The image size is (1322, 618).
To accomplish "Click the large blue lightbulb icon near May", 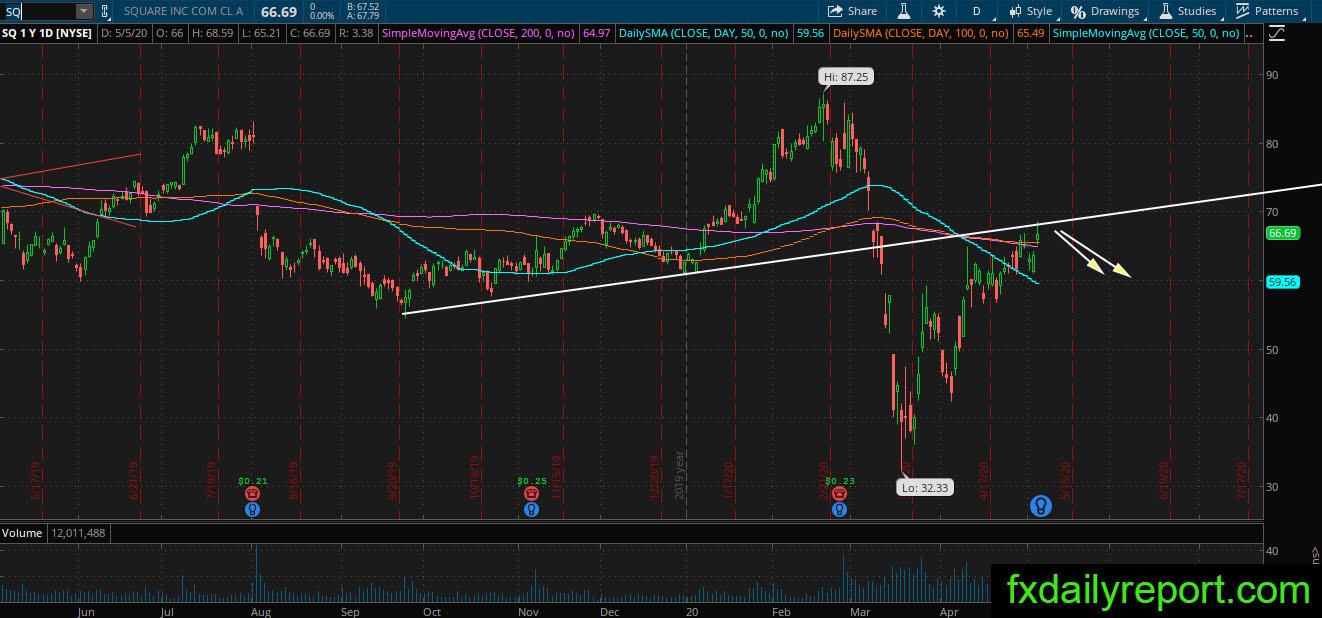I will (1040, 506).
